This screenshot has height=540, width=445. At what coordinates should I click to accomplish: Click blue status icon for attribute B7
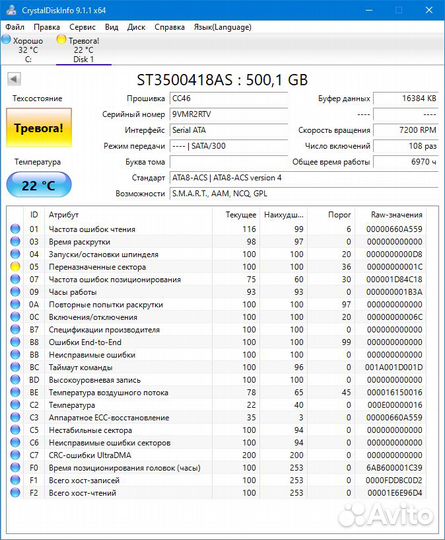click(x=15, y=329)
